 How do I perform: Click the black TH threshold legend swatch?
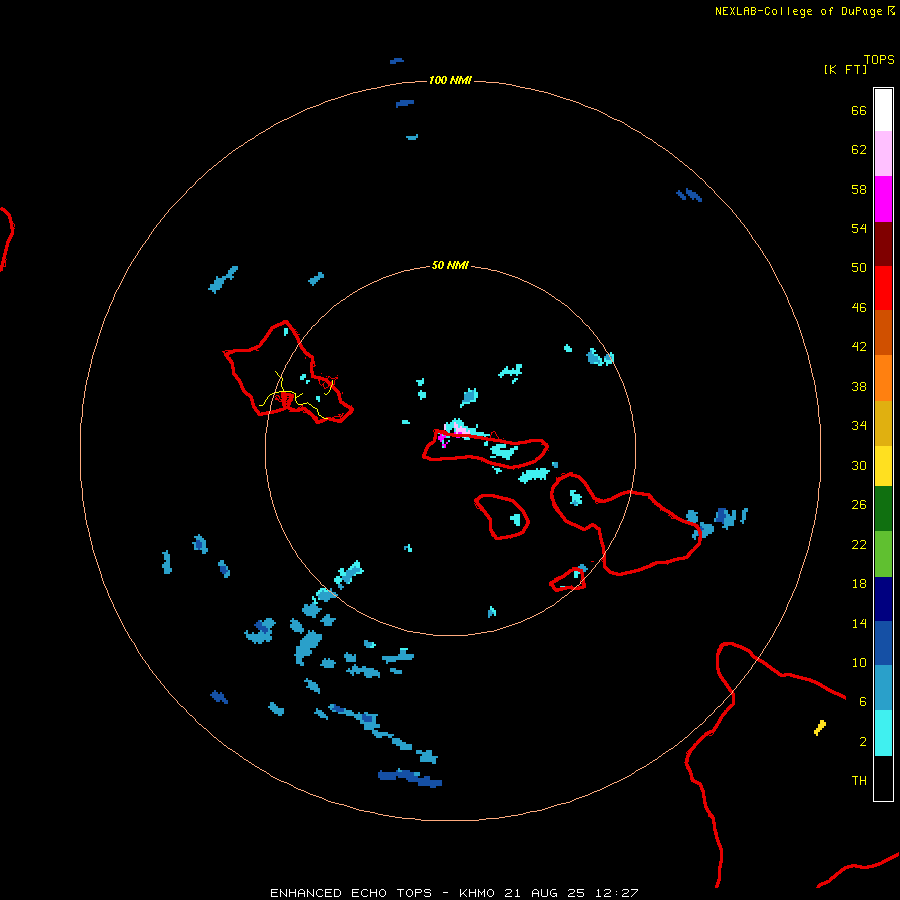click(883, 778)
